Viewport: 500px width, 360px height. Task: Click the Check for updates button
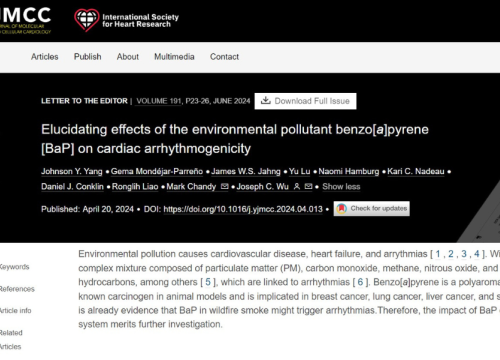click(372, 209)
